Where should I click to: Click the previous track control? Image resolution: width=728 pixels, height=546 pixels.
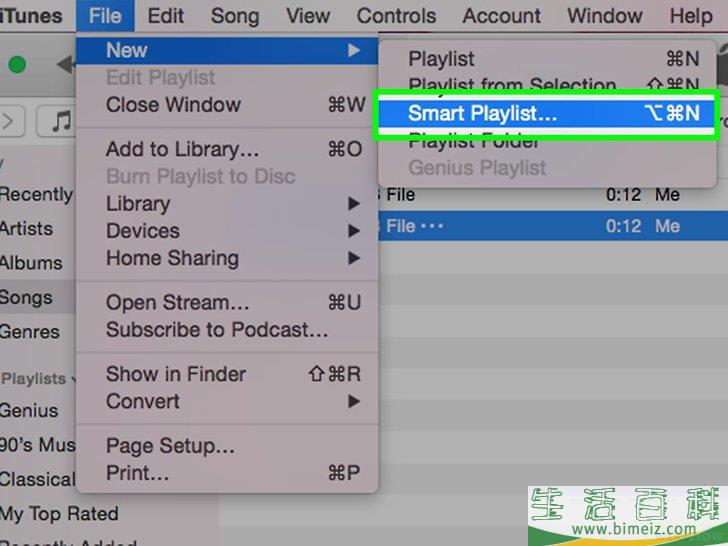(x=66, y=65)
